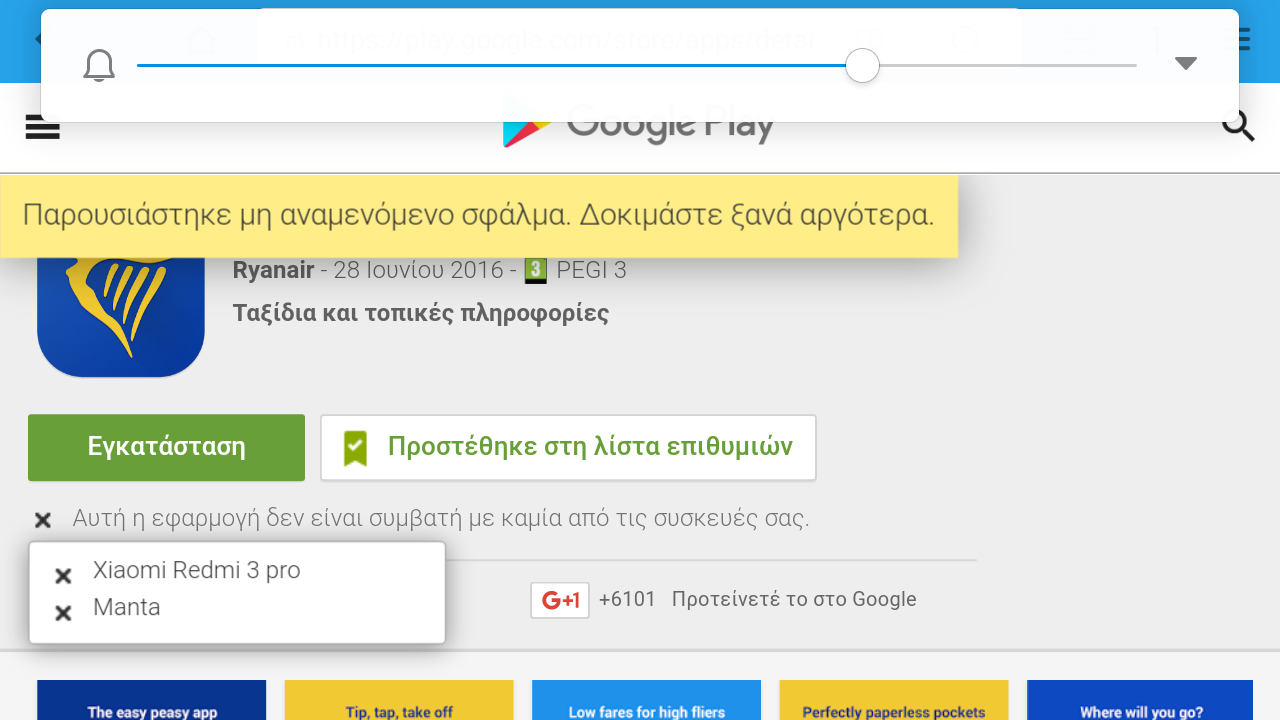Select Manta in the device list
The height and width of the screenshot is (720, 1280).
(x=126, y=607)
